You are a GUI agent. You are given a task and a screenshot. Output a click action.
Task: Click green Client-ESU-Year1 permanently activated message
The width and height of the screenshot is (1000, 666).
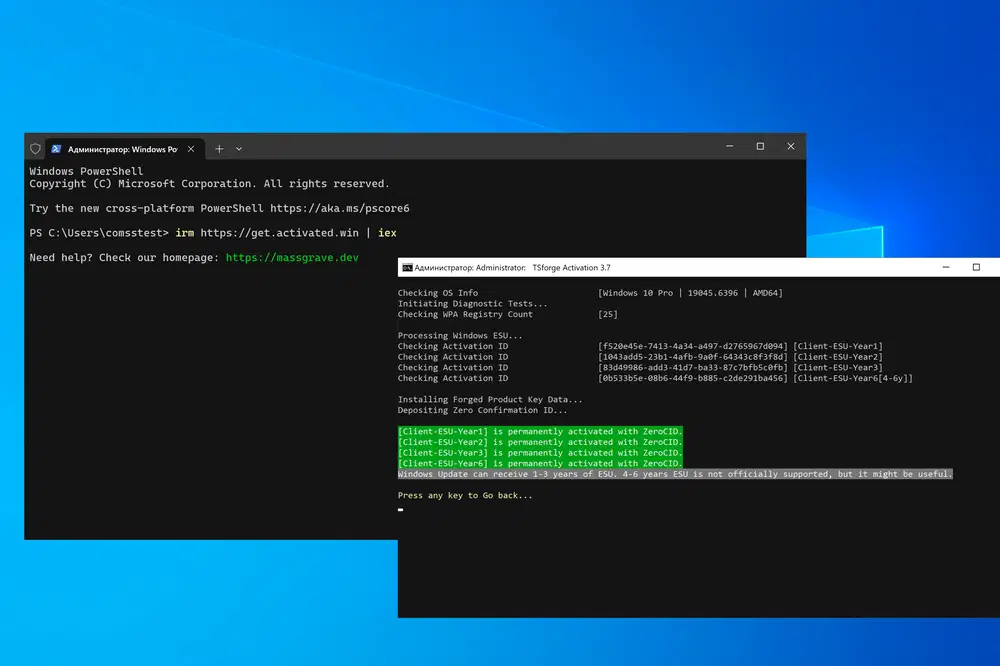540,431
